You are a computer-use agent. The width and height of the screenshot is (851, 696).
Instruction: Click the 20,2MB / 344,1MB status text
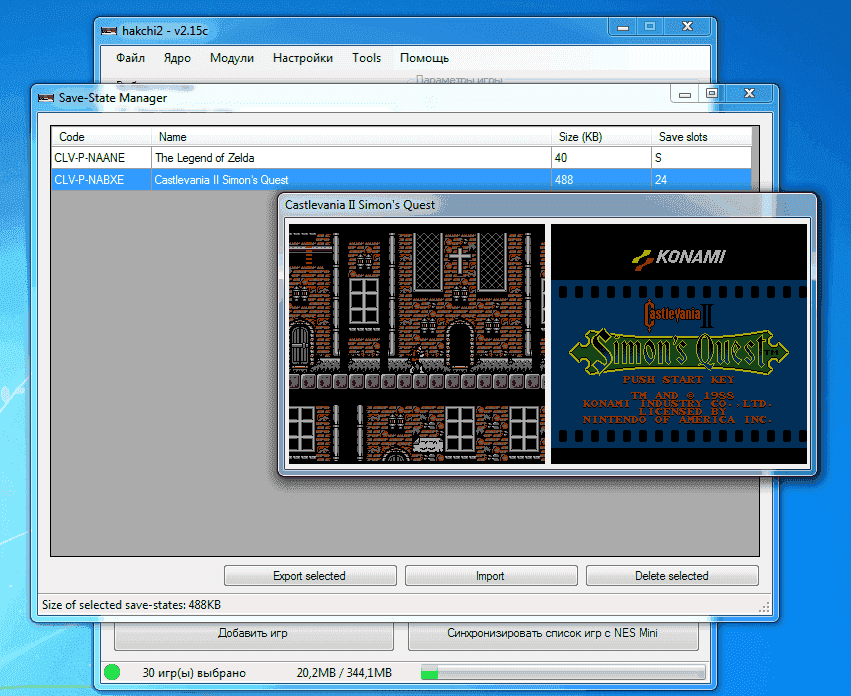344,673
